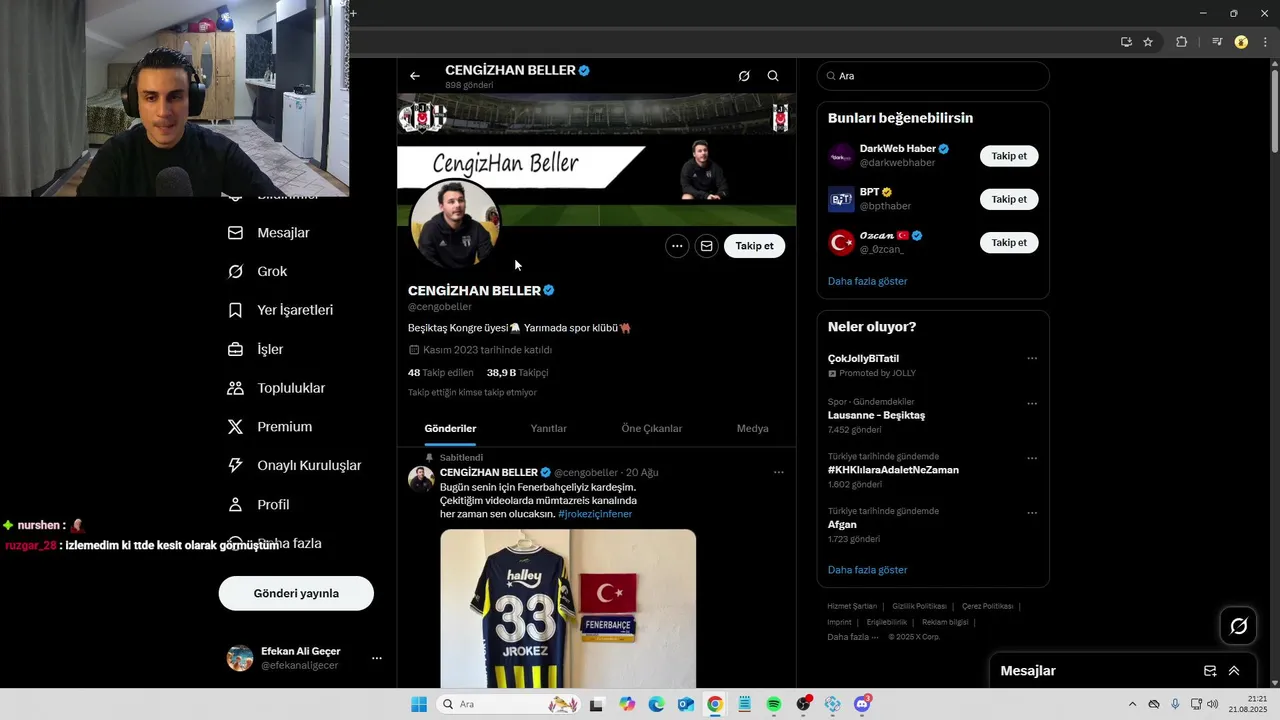Open Premium in the sidebar
Image resolution: width=1280 pixels, height=720 pixels.
click(x=270, y=427)
